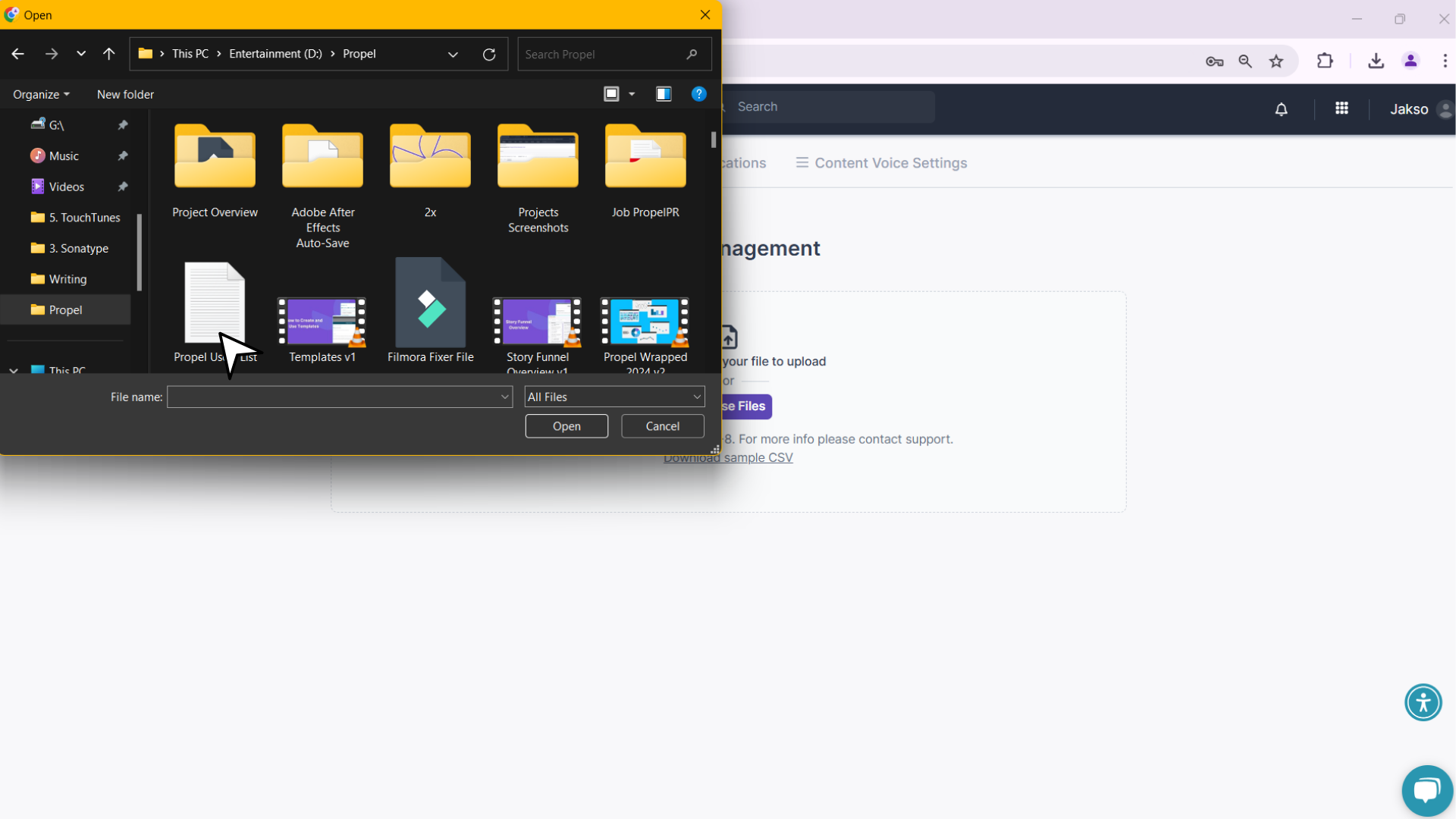The image size is (1456, 819).
Task: Toggle the preview pane
Action: (664, 94)
